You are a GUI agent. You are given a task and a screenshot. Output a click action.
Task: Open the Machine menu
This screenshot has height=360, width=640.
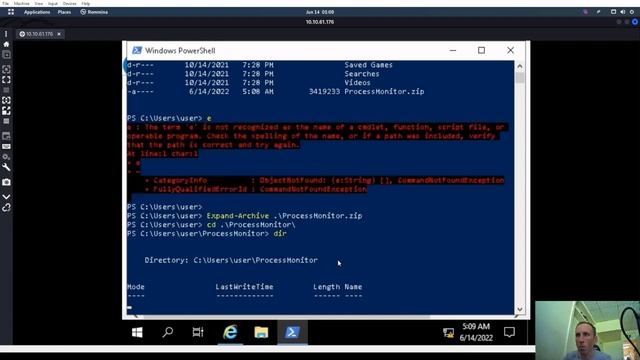22,3
